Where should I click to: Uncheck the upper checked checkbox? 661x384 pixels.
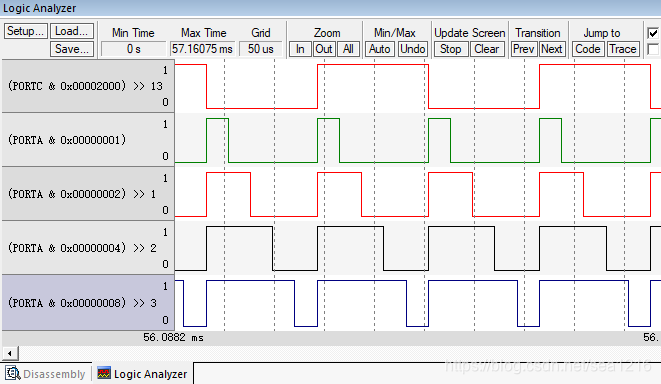(x=653, y=33)
